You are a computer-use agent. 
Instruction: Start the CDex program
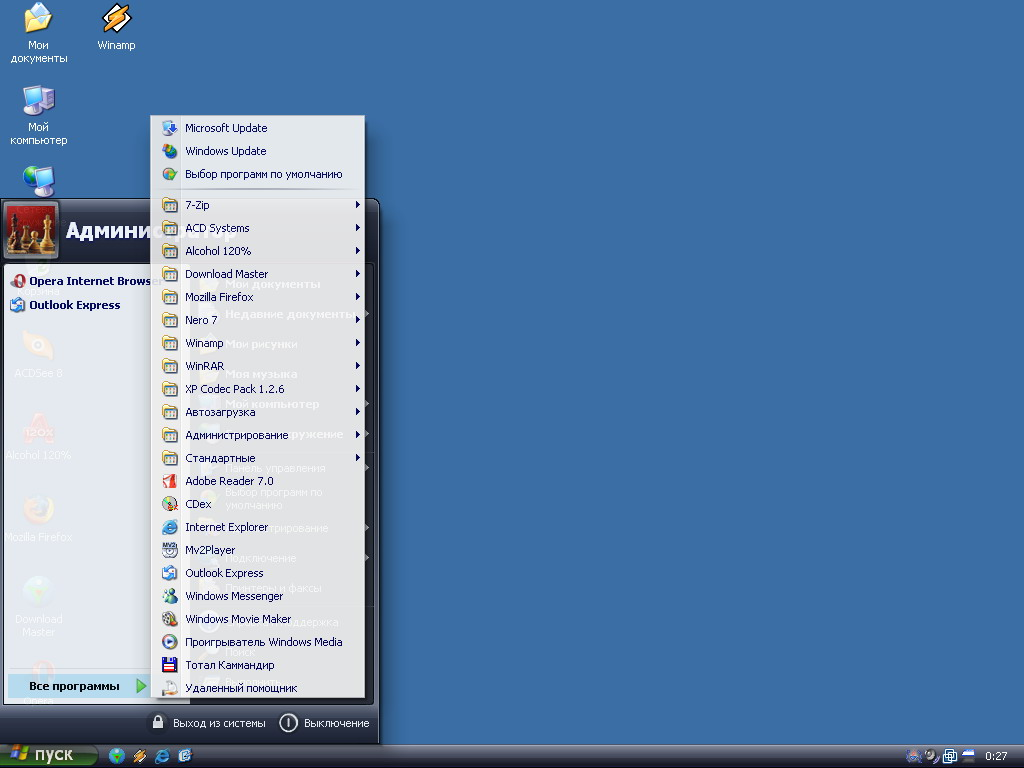click(x=257, y=504)
